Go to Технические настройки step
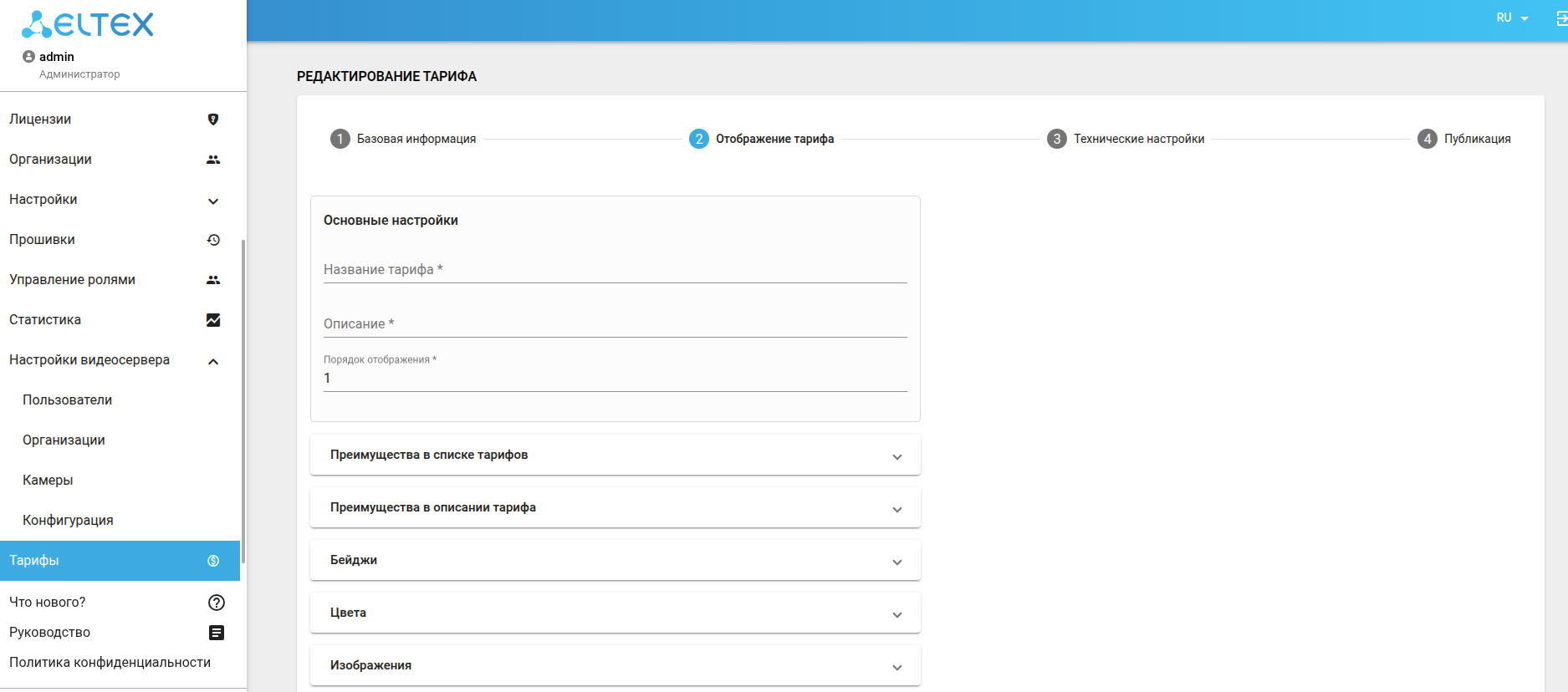 pyautogui.click(x=1126, y=139)
